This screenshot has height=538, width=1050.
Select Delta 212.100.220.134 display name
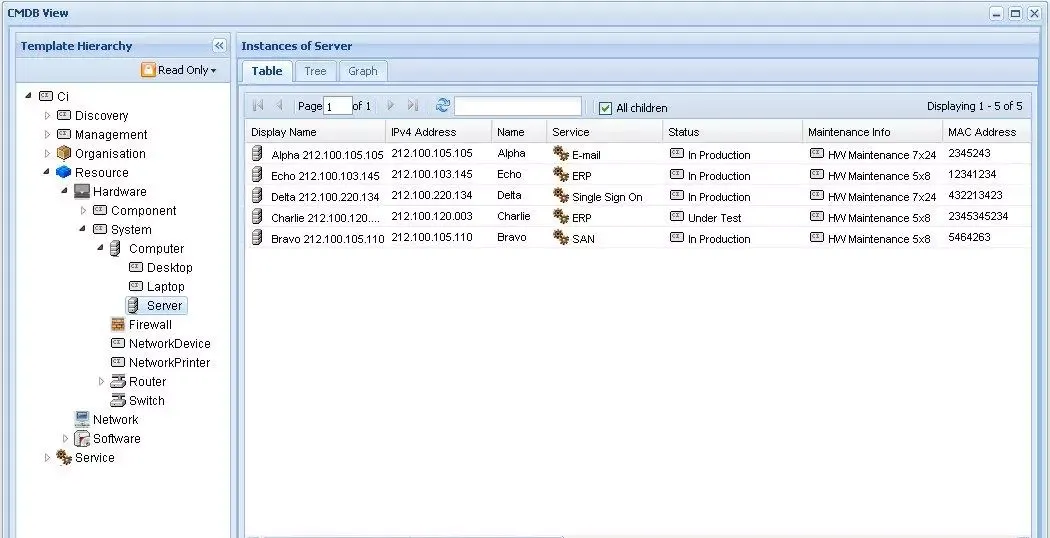click(325, 197)
